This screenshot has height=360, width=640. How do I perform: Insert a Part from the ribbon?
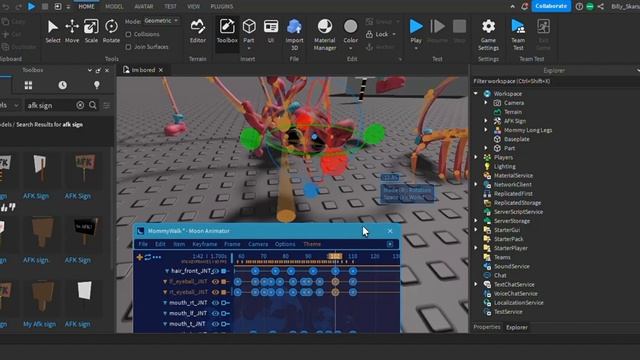249,31
